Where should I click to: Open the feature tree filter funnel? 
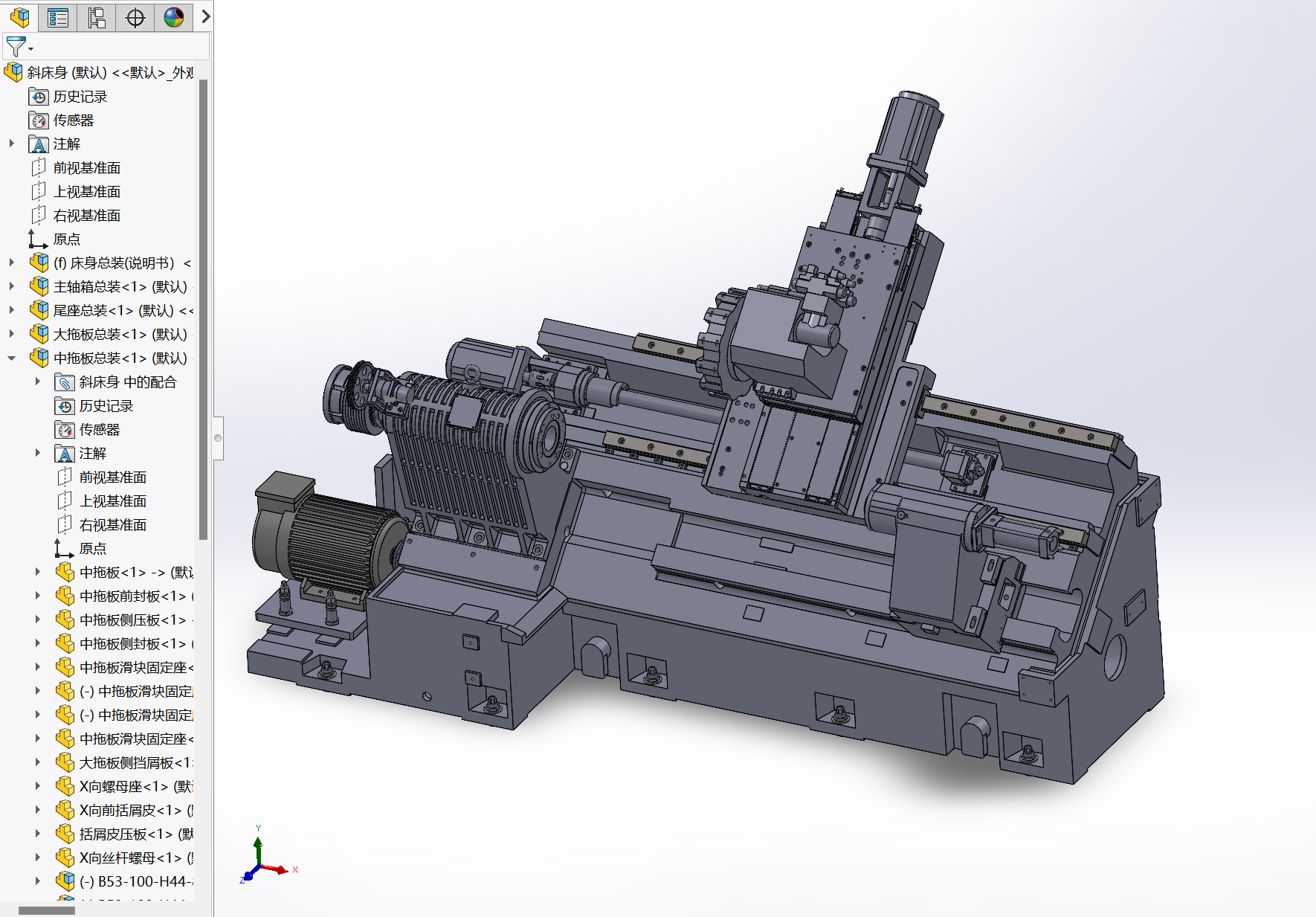click(17, 47)
